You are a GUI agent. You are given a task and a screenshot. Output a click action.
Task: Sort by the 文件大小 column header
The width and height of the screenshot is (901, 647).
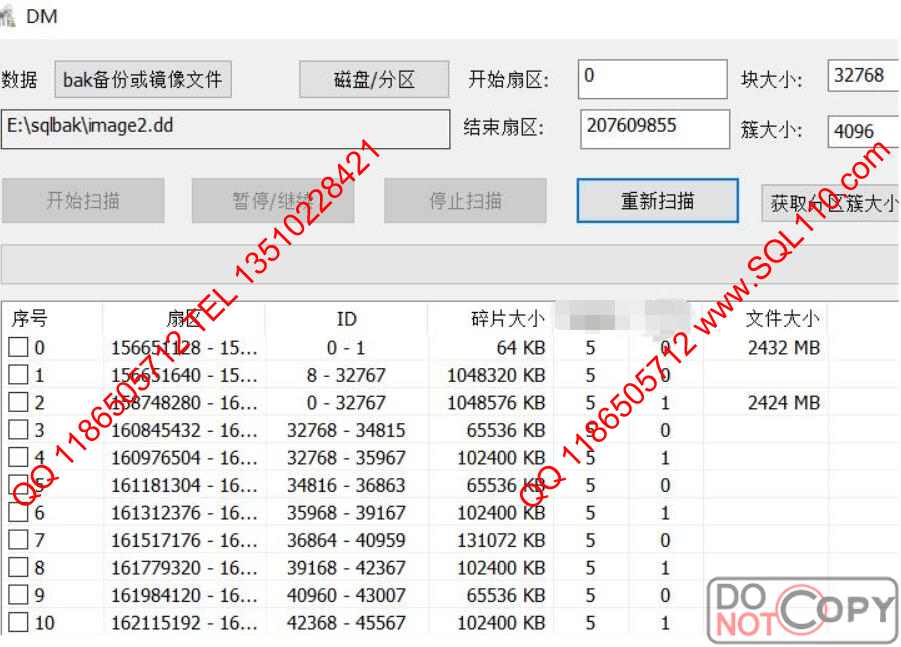coord(782,319)
